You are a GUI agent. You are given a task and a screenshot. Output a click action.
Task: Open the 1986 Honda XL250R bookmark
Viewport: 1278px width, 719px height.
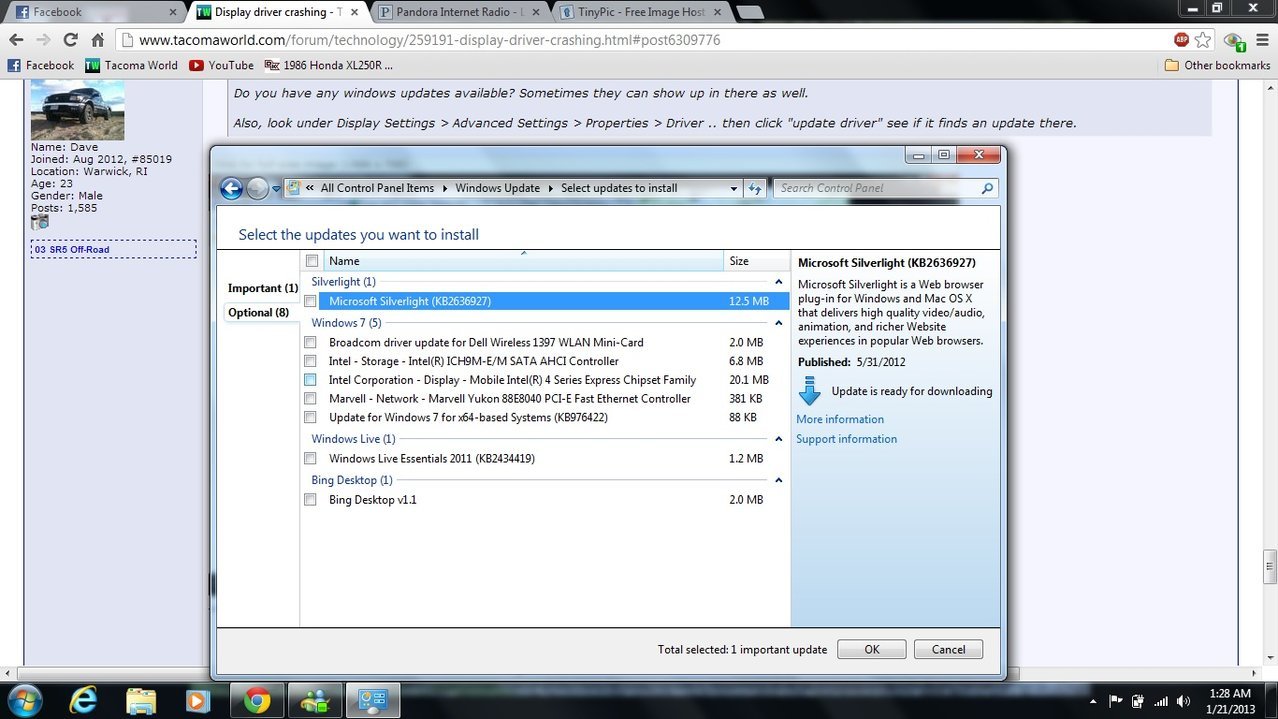(x=329, y=65)
